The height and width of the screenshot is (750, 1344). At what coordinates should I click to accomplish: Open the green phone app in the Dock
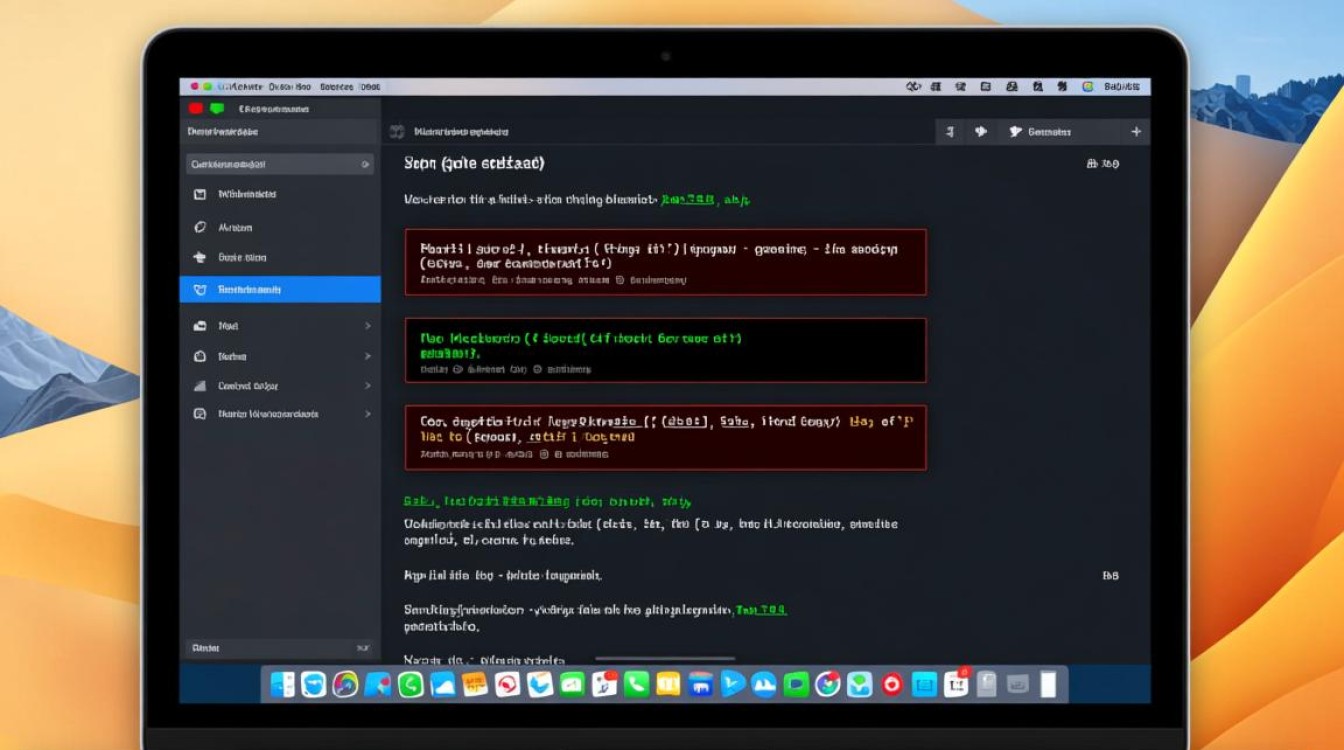pyautogui.click(x=636, y=684)
